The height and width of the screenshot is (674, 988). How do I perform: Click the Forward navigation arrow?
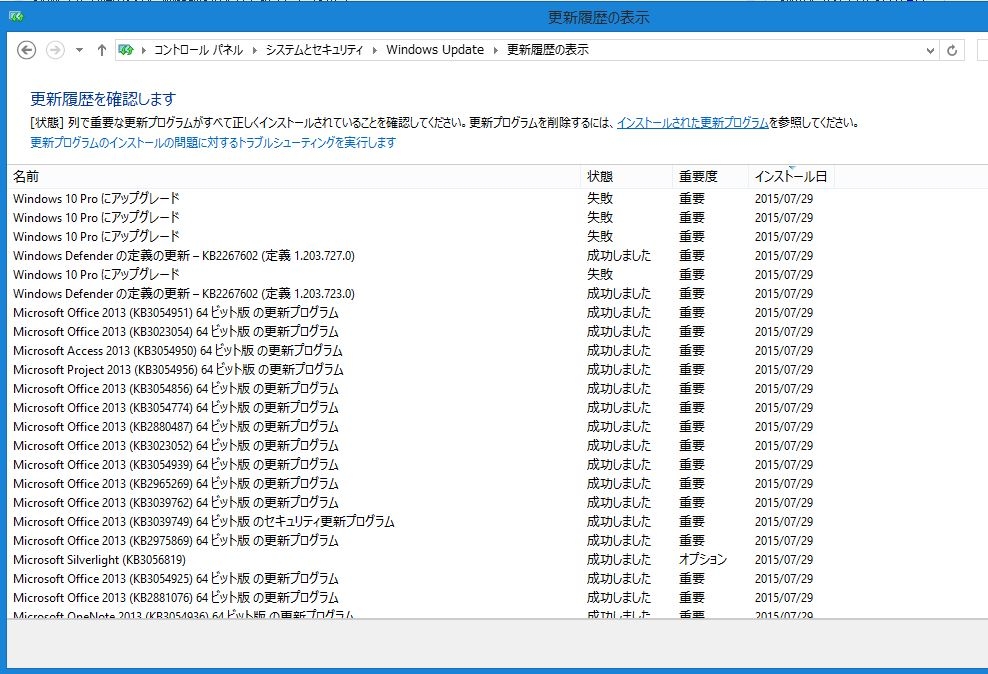click(x=55, y=50)
